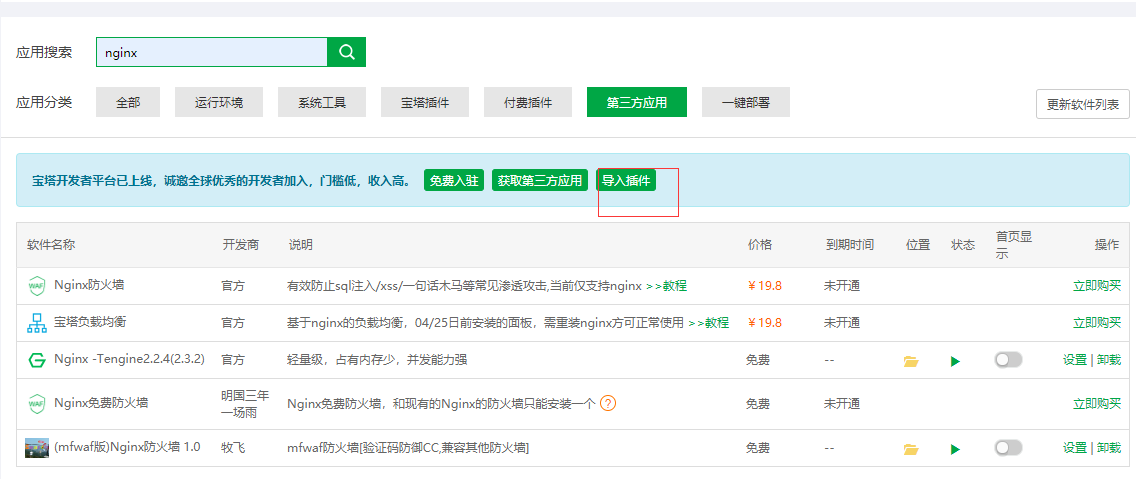
Task: Click the 价格 column header
Action: (759, 245)
